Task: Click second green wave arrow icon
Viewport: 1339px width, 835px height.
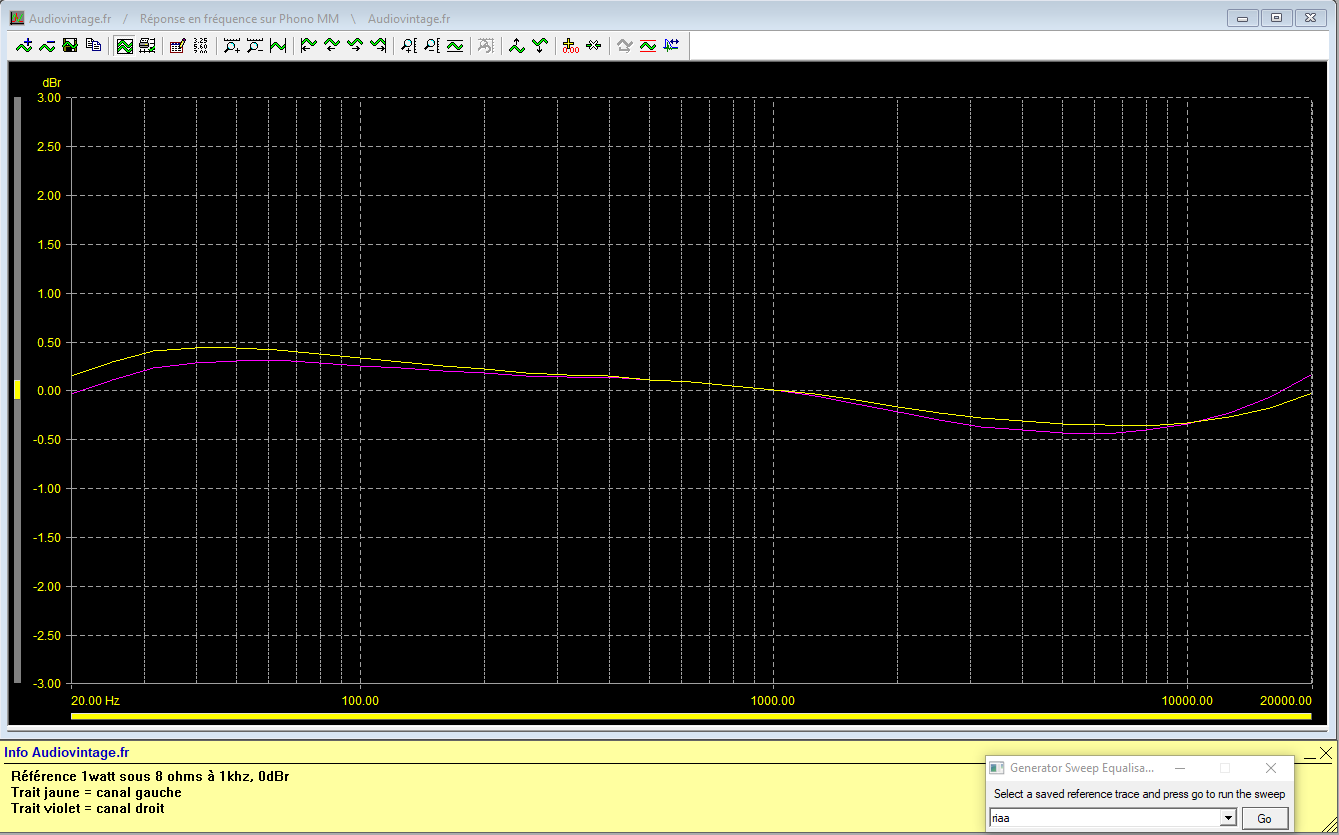Action: pyautogui.click(x=331, y=45)
